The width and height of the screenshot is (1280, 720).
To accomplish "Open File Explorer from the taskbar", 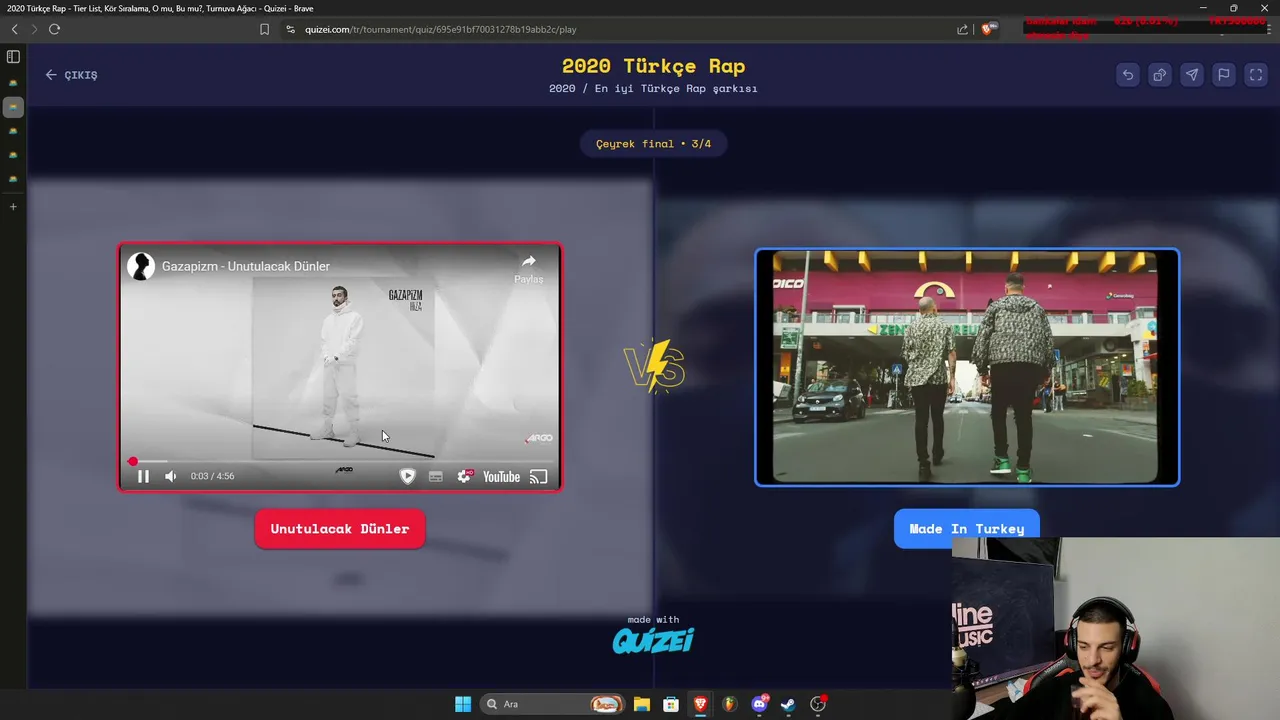I will coord(641,704).
